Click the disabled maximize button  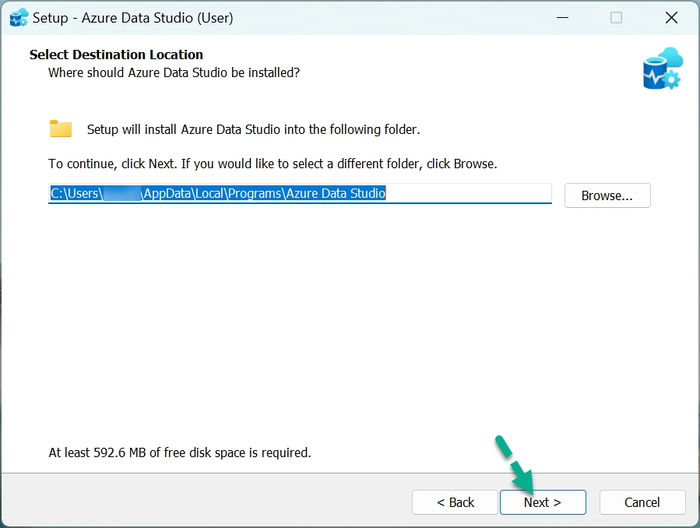[616, 18]
